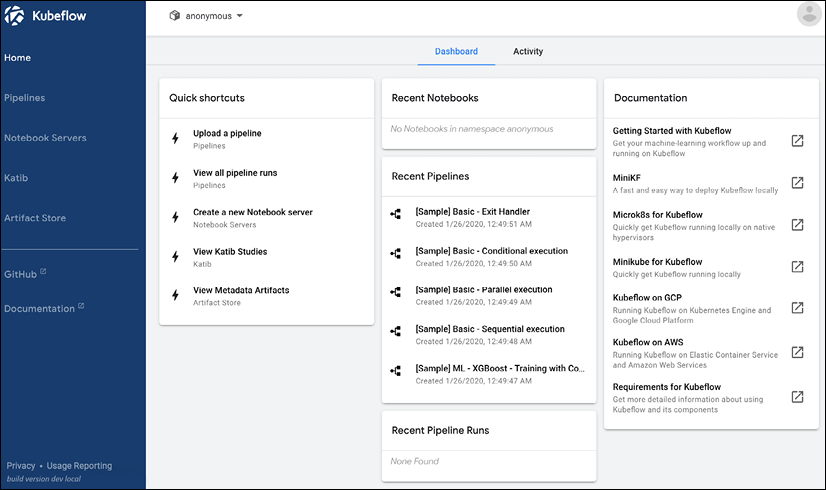826x490 pixels.
Task: Switch to the Activity tab
Action: [x=528, y=52]
